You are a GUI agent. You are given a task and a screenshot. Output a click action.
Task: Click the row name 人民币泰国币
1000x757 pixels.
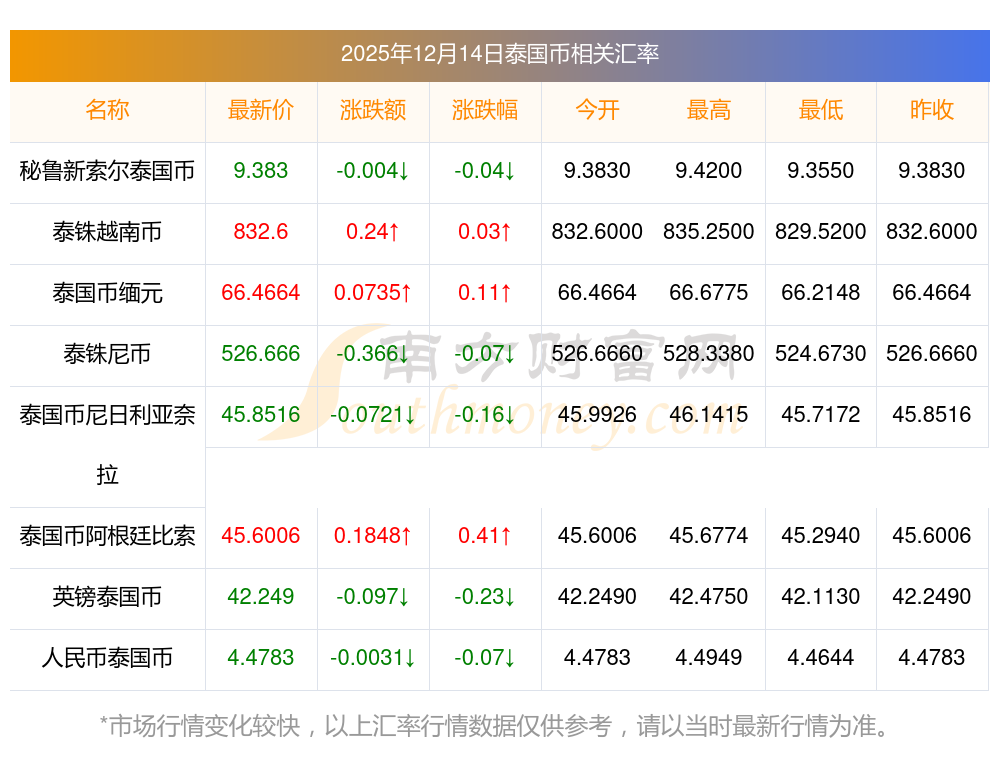point(107,658)
